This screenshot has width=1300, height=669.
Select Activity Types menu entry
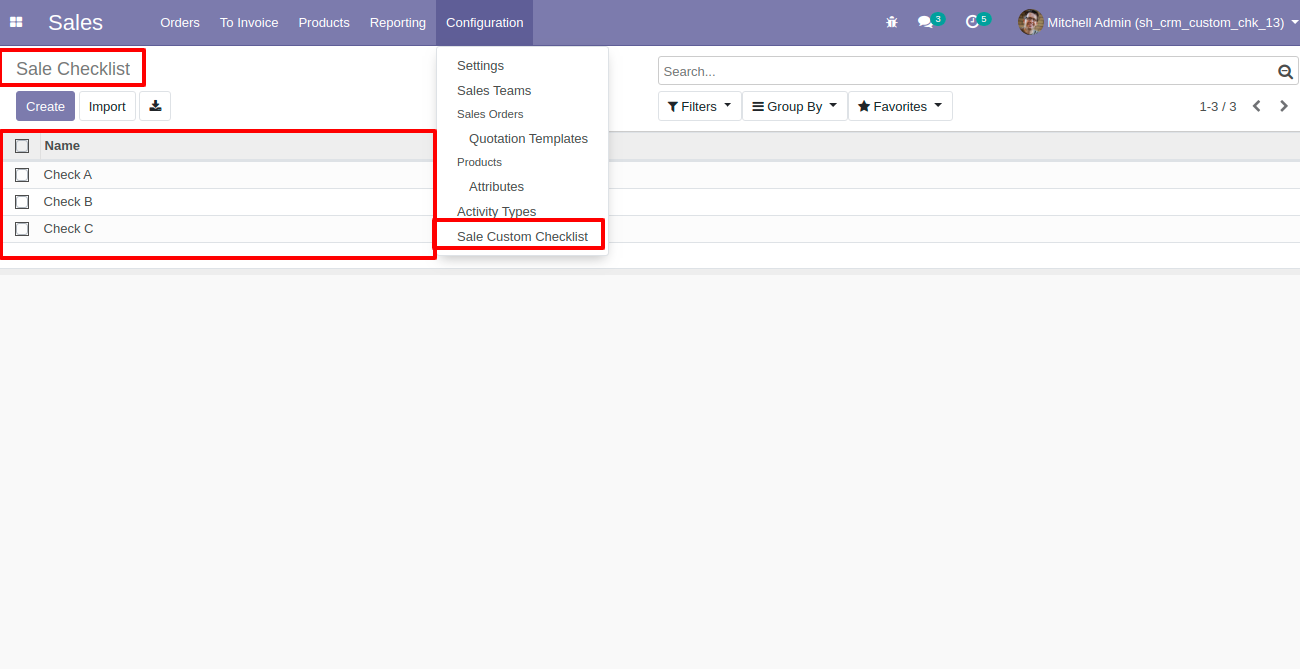(x=522, y=212)
